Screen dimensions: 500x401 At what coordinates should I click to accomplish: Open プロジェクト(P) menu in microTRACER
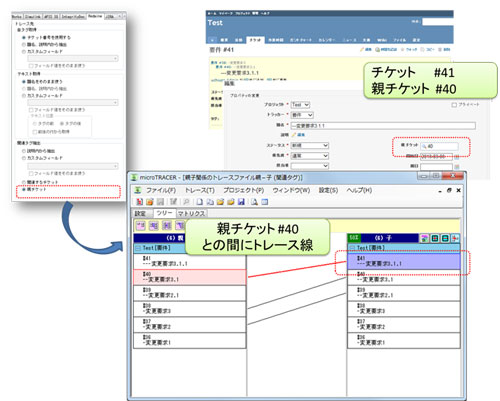244,190
